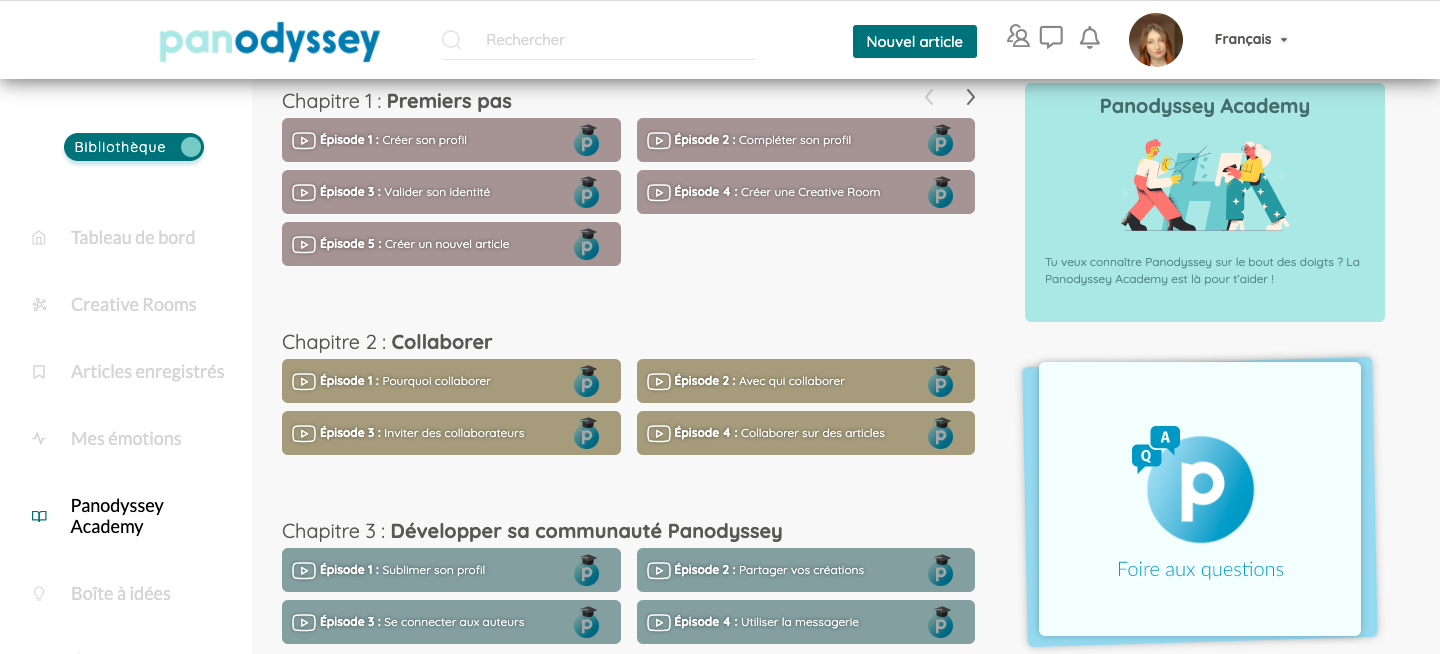Image resolution: width=1440 pixels, height=654 pixels.
Task: Click academy badge on Collaborer sur des articles
Action: (941, 433)
